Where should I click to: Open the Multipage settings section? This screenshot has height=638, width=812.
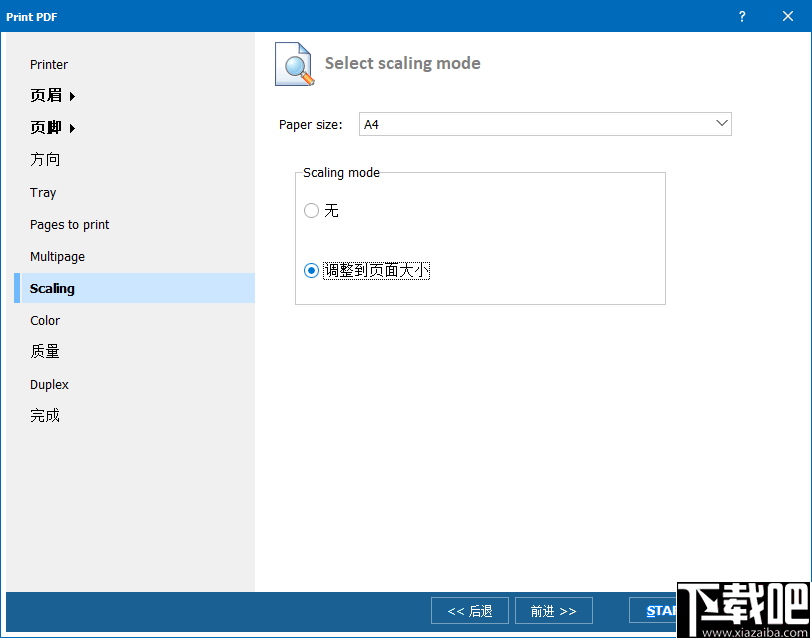(57, 256)
